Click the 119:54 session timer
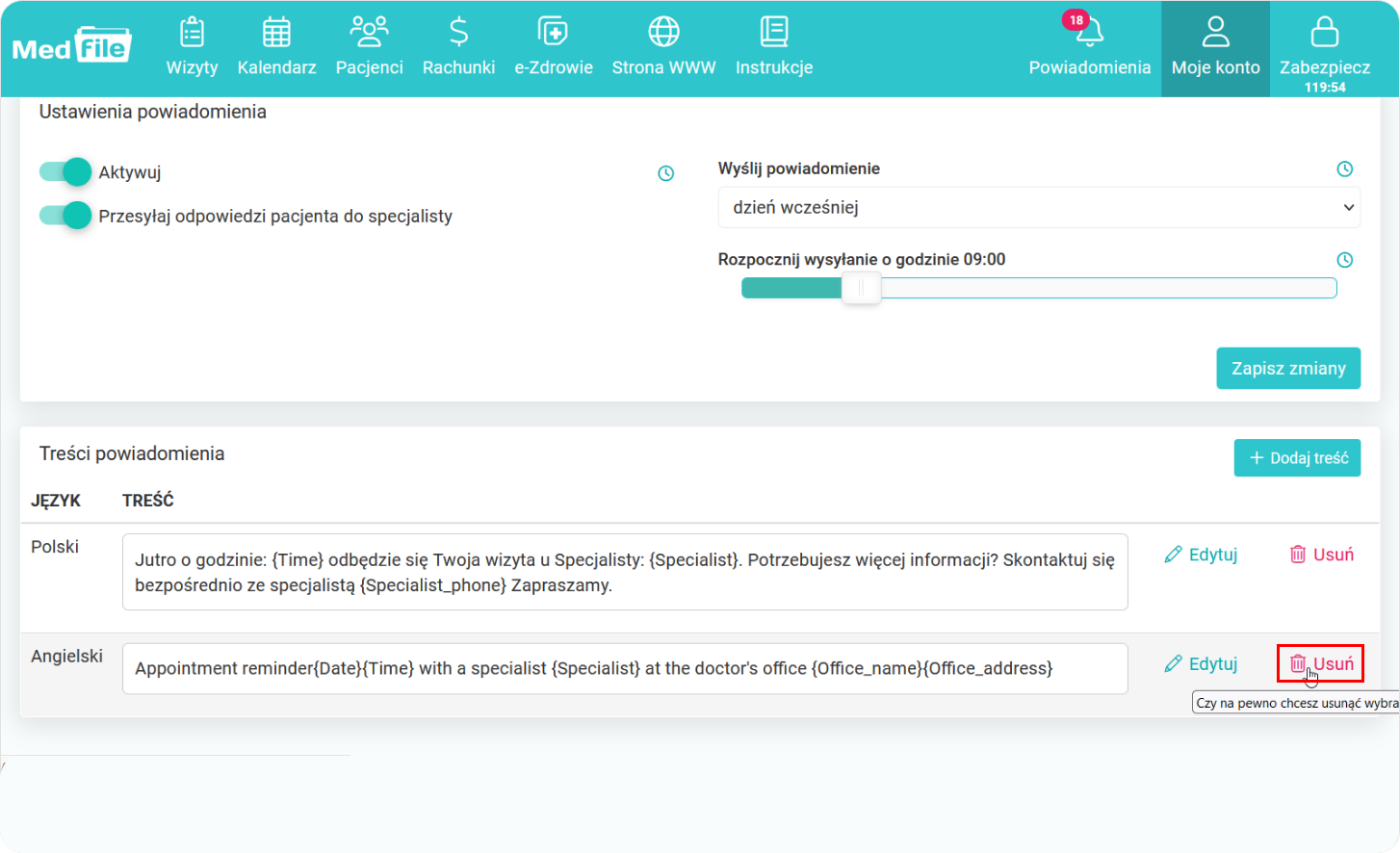Screen dimensions: 1400x853 tap(1325, 88)
